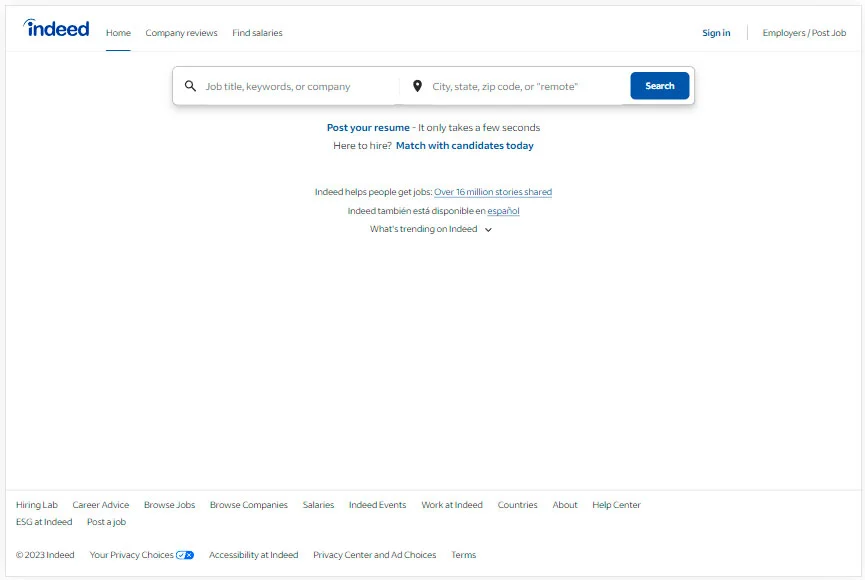
Task: Open Your Privacy Choices link
Action: (131, 555)
